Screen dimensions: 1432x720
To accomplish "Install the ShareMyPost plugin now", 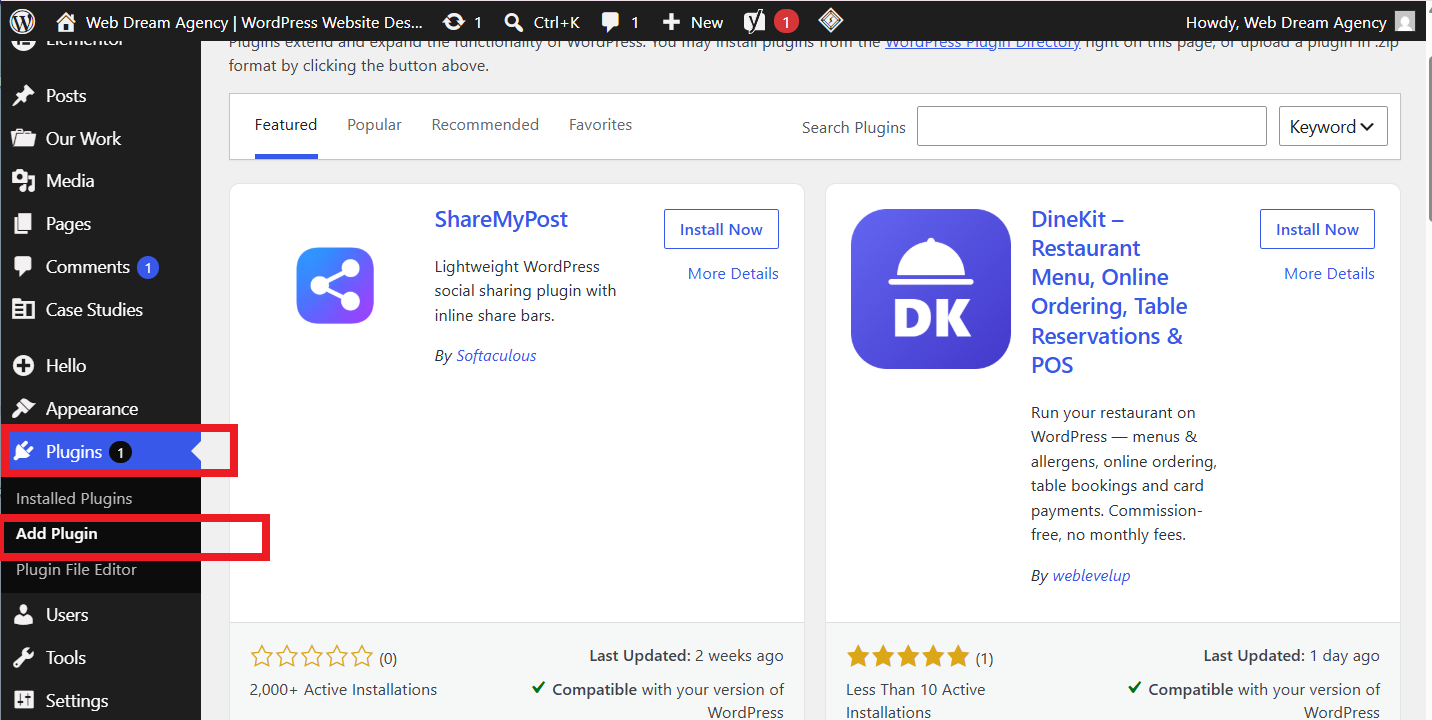I will 721,229.
